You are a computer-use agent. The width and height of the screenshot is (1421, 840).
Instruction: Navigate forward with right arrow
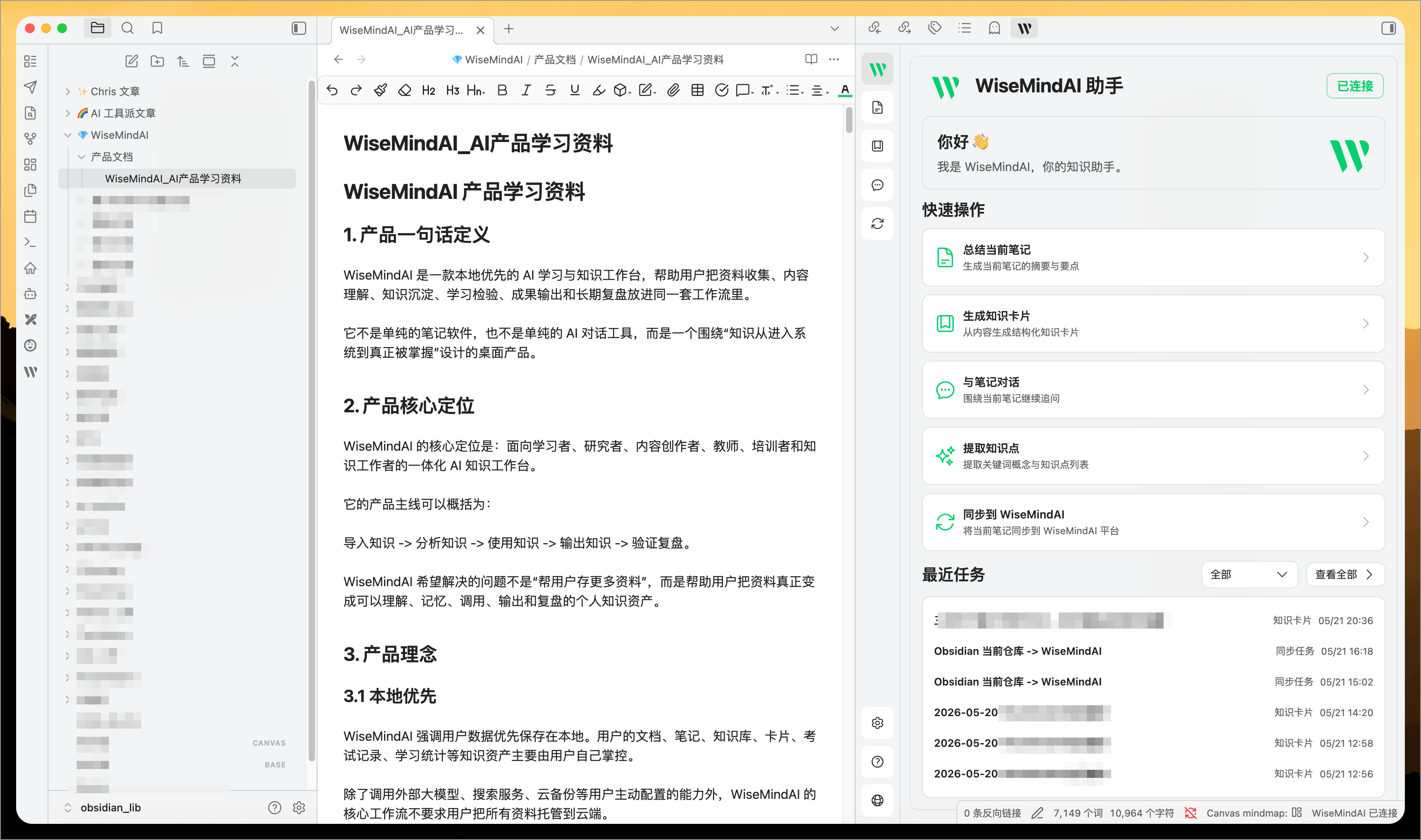coord(362,59)
